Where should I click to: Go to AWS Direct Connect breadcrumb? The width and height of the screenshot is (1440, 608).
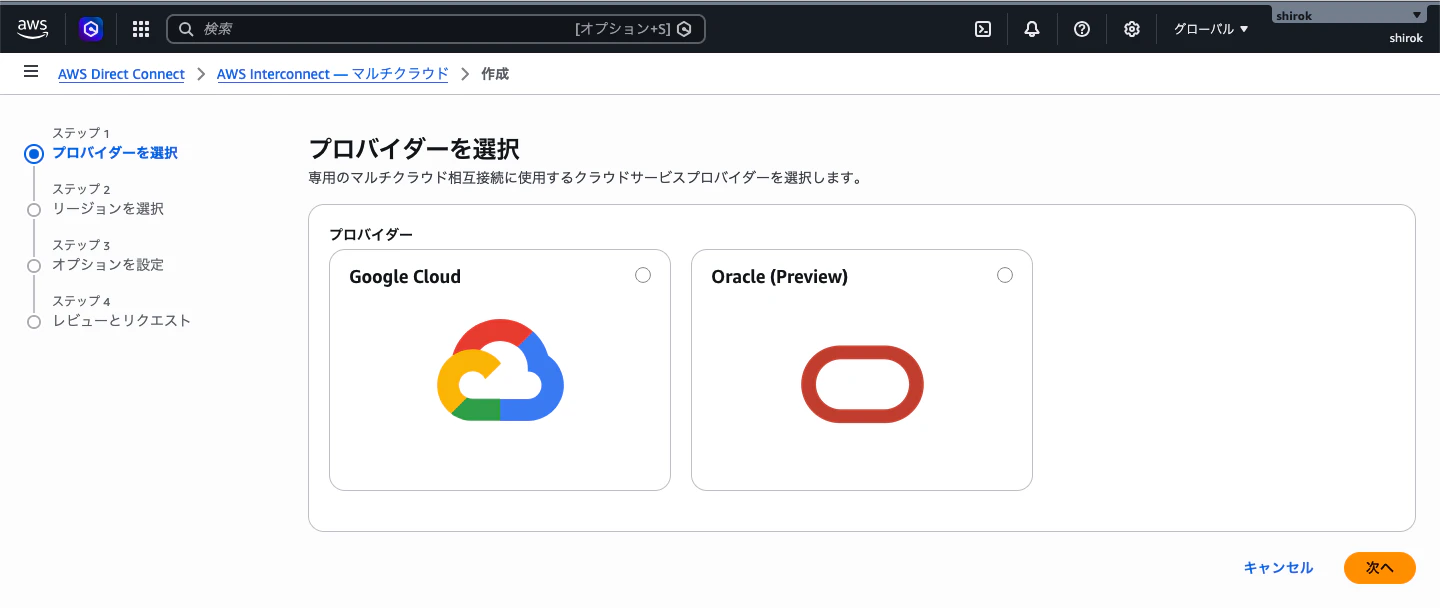(x=121, y=74)
